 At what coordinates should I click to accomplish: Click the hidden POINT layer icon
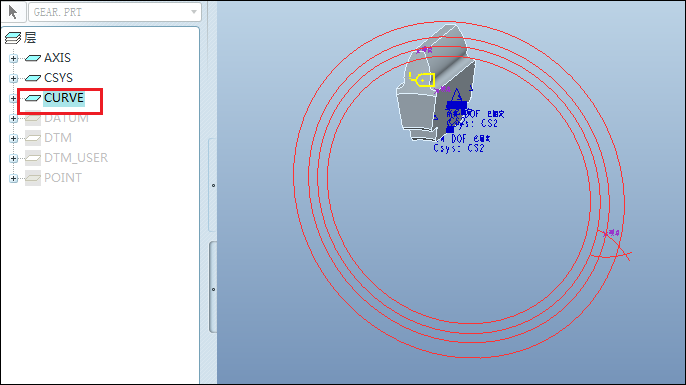pyautogui.click(x=33, y=178)
